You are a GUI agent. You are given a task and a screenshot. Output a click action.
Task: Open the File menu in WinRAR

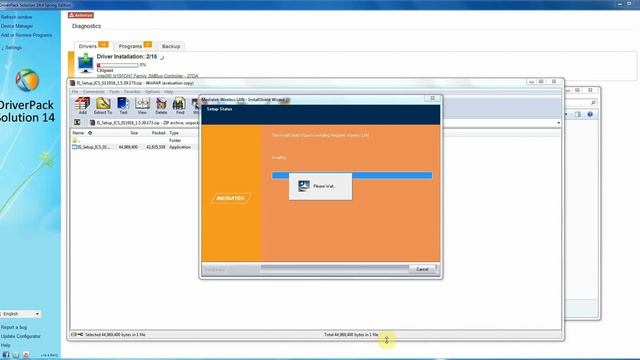75,92
